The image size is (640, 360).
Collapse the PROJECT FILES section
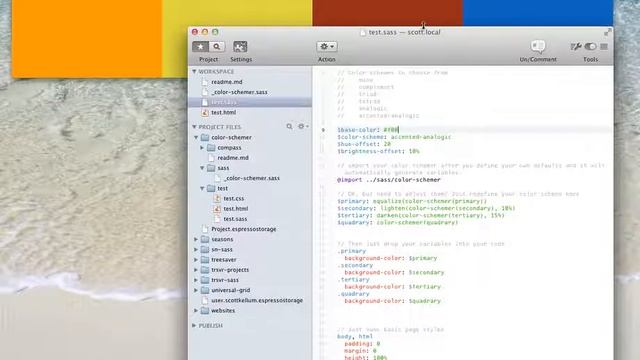[194, 127]
